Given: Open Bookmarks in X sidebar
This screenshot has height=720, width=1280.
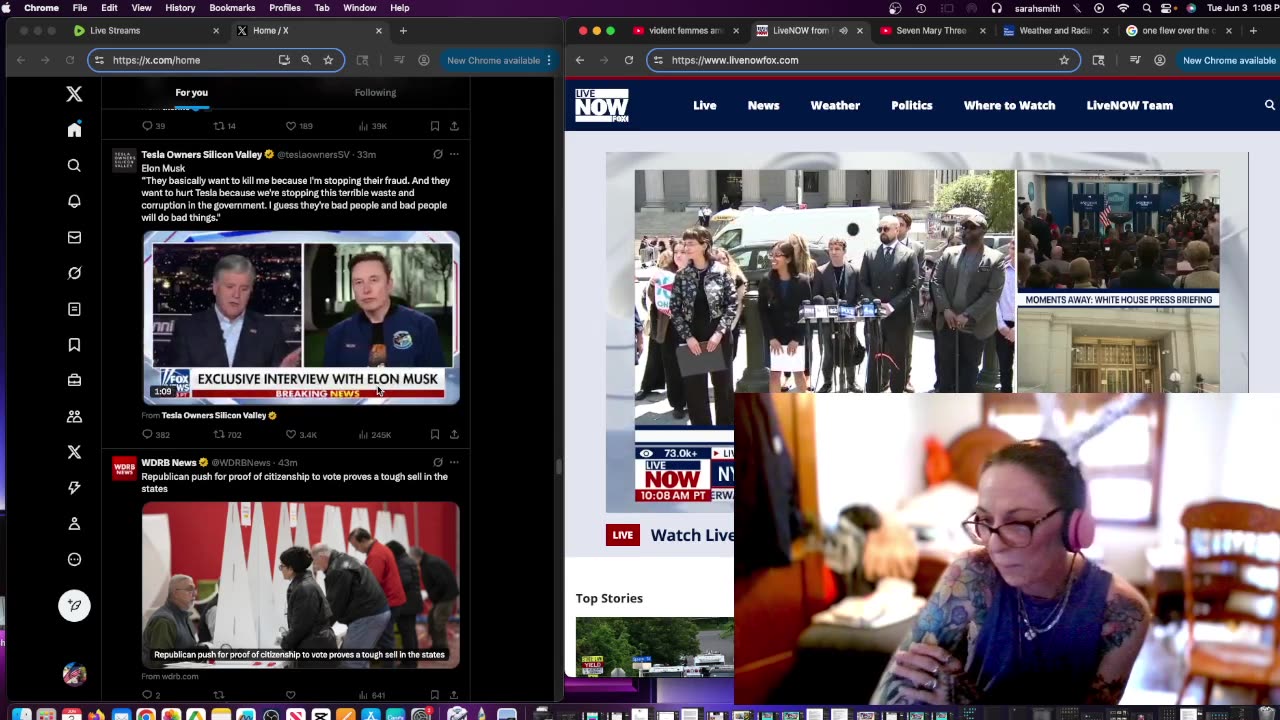Looking at the screenshot, I should coord(74,345).
